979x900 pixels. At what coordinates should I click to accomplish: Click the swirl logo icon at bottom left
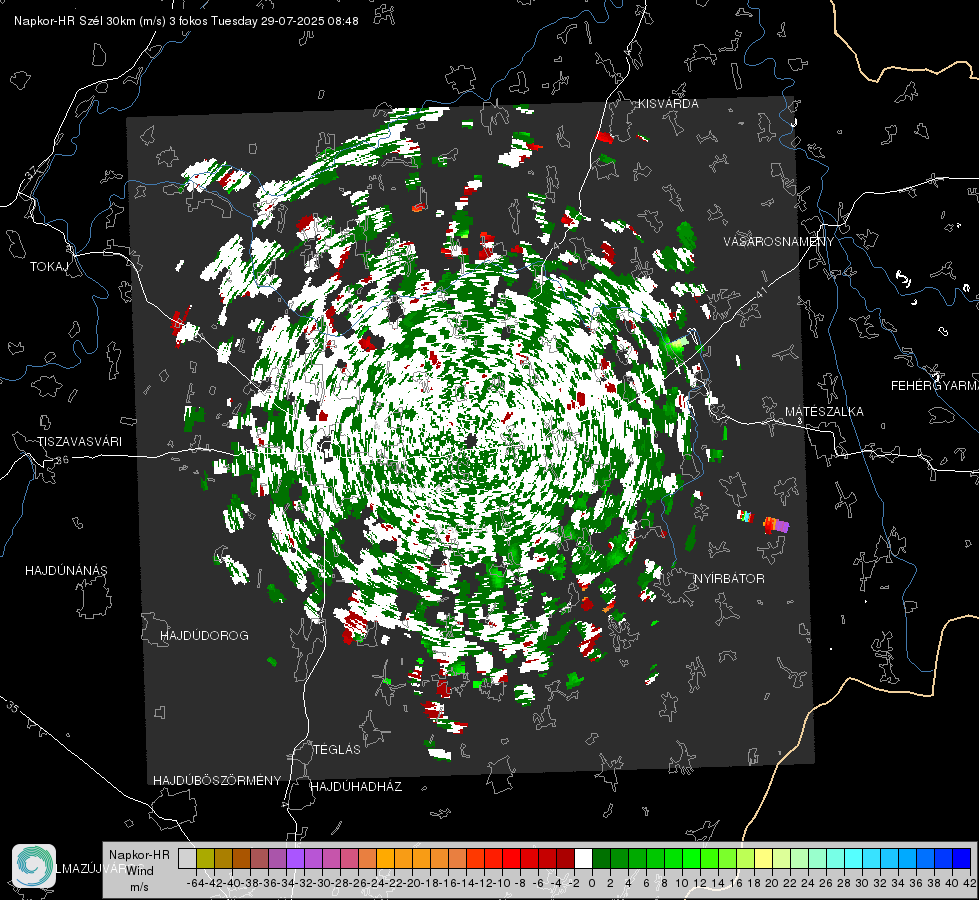pos(34,866)
